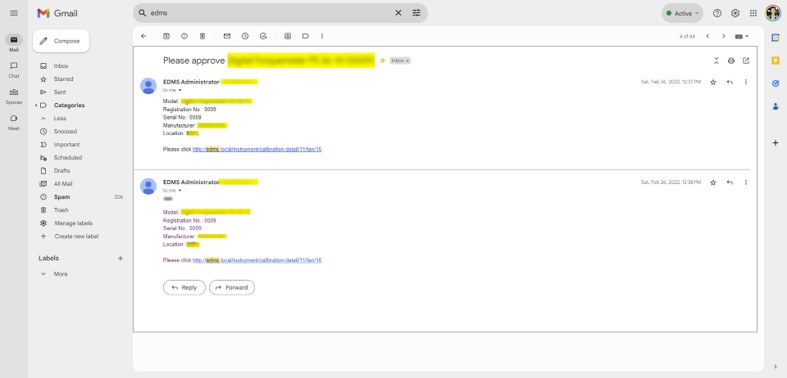Show details of second message recipients
Viewport: 787px width, 378px height.
(180, 191)
